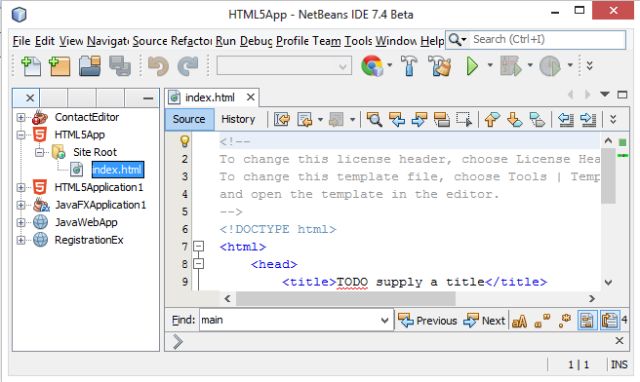Expand the ContactEditor project node
640x382 pixels.
21,118
